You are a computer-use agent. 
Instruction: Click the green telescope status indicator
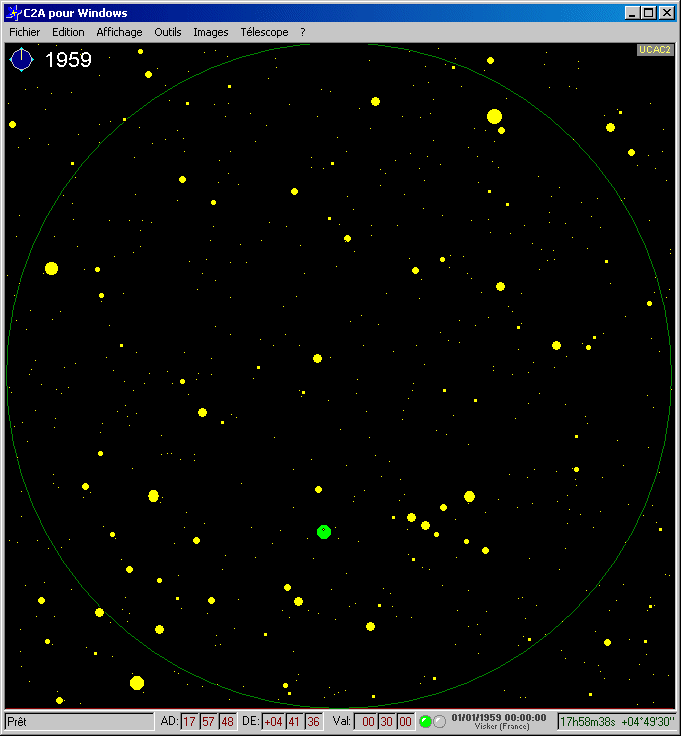pyautogui.click(x=425, y=721)
